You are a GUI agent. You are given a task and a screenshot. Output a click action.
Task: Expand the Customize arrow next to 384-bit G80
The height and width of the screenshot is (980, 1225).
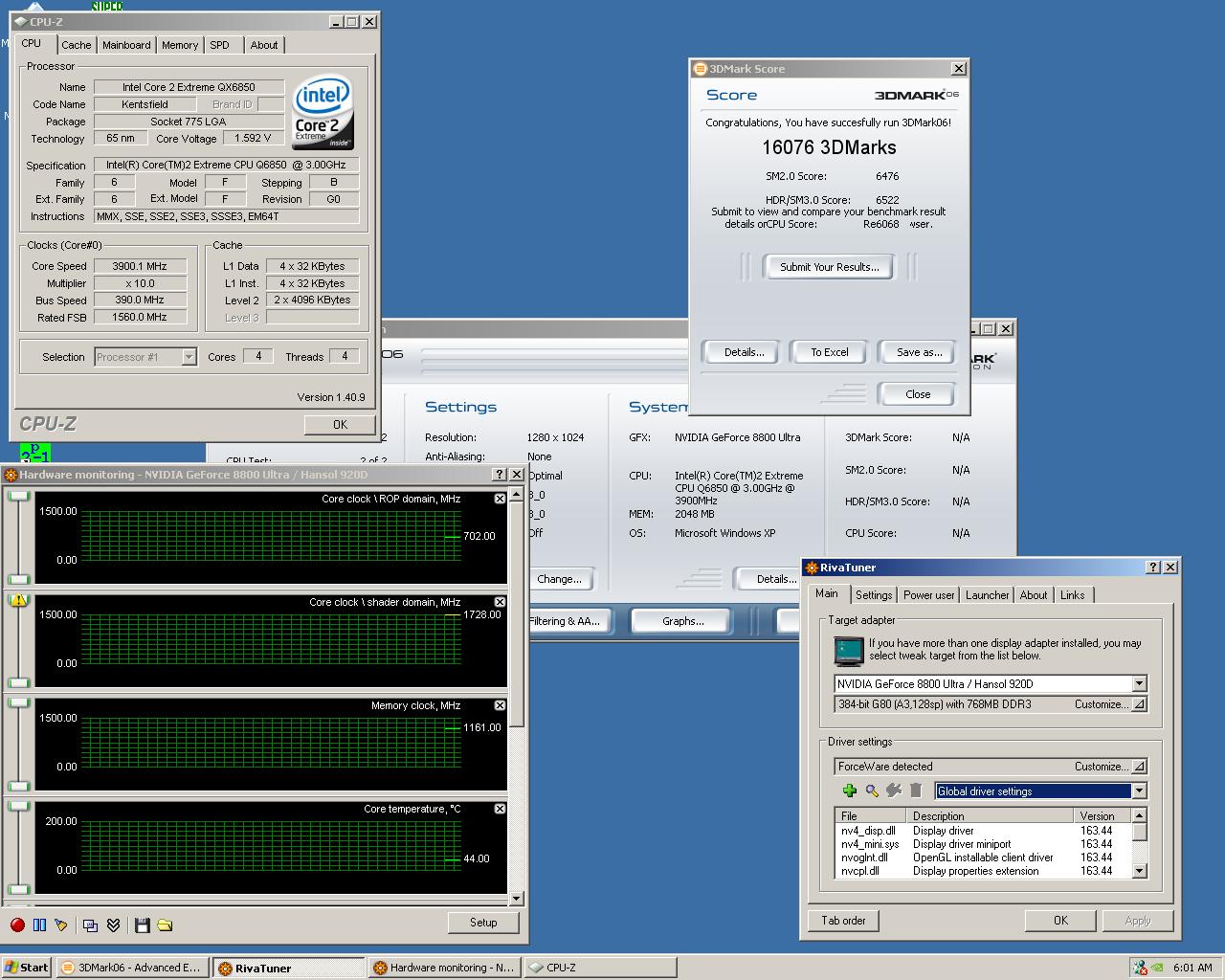pos(1138,704)
